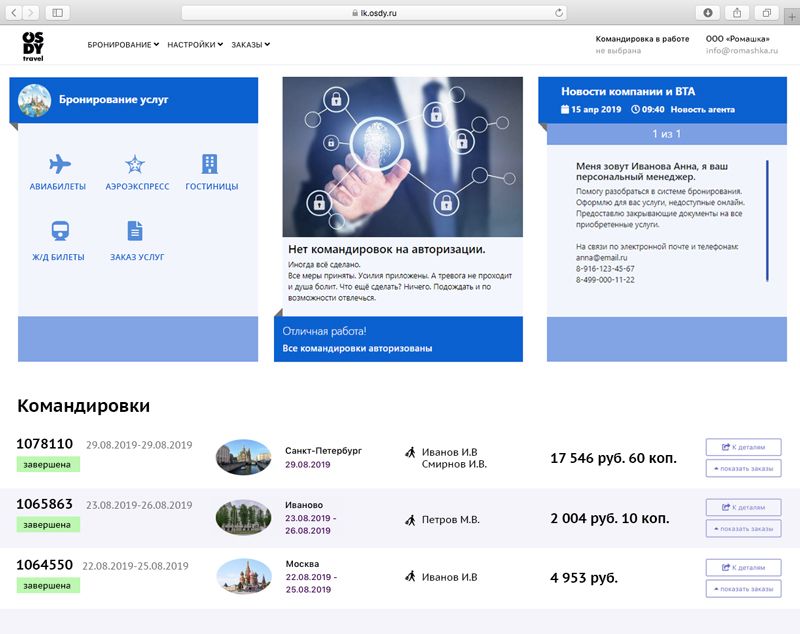
Task: Expand the Настройки dropdown menu
Action: tap(195, 45)
